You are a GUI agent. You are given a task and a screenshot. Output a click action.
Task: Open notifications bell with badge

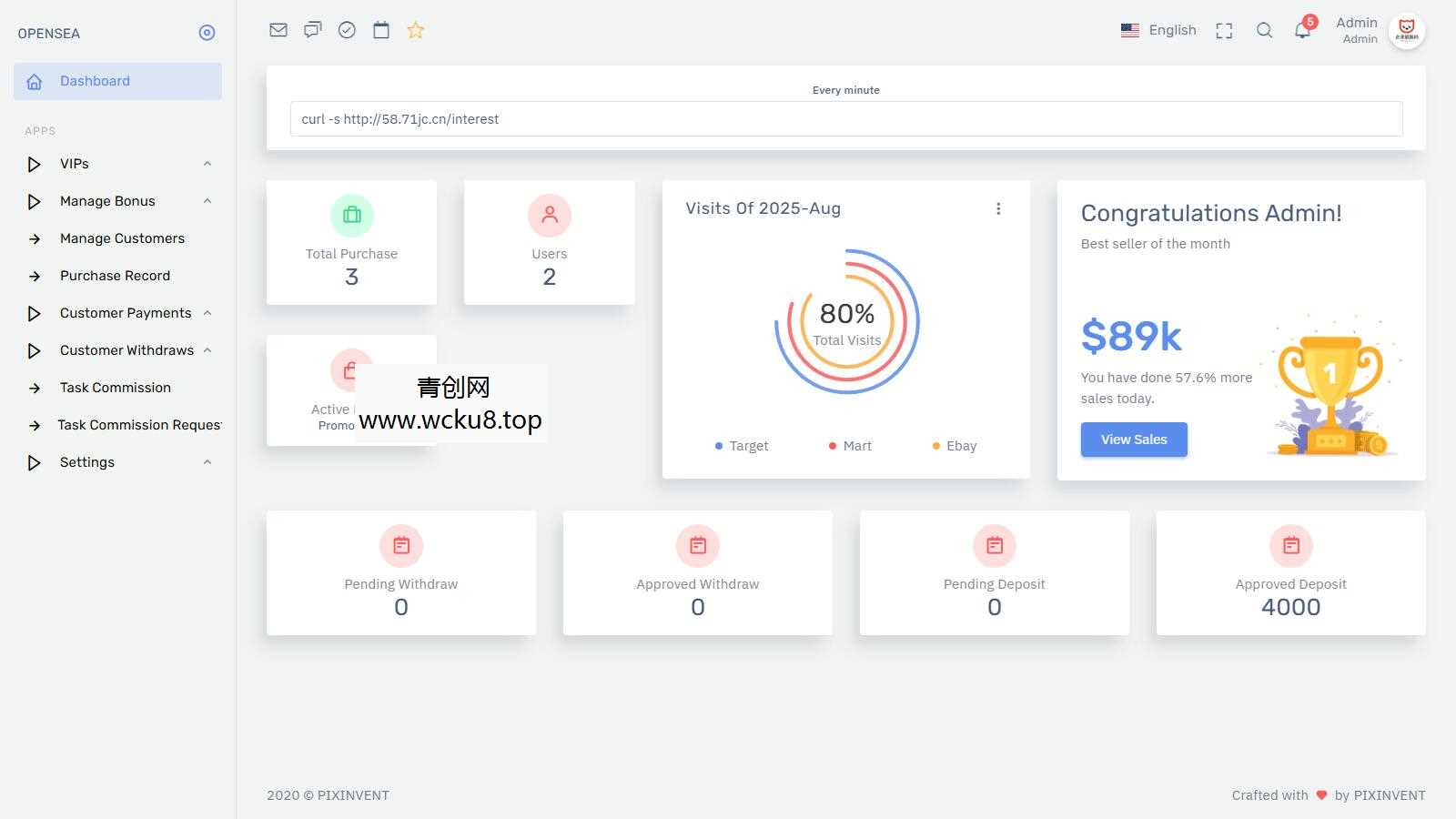1302,30
